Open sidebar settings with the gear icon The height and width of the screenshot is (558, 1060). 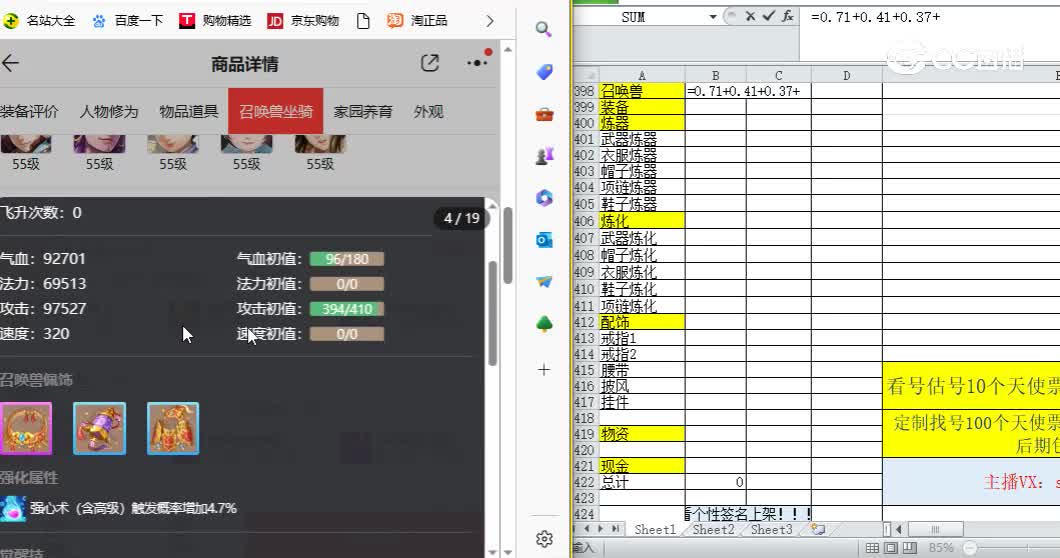coord(544,538)
